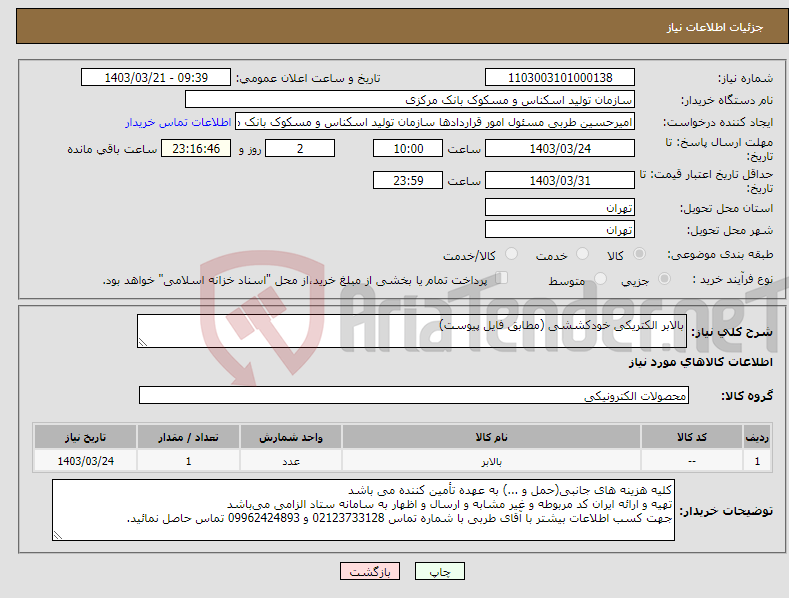Select the جزیی purchase type radio
This screenshot has width=789, height=598.
pyautogui.click(x=664, y=278)
